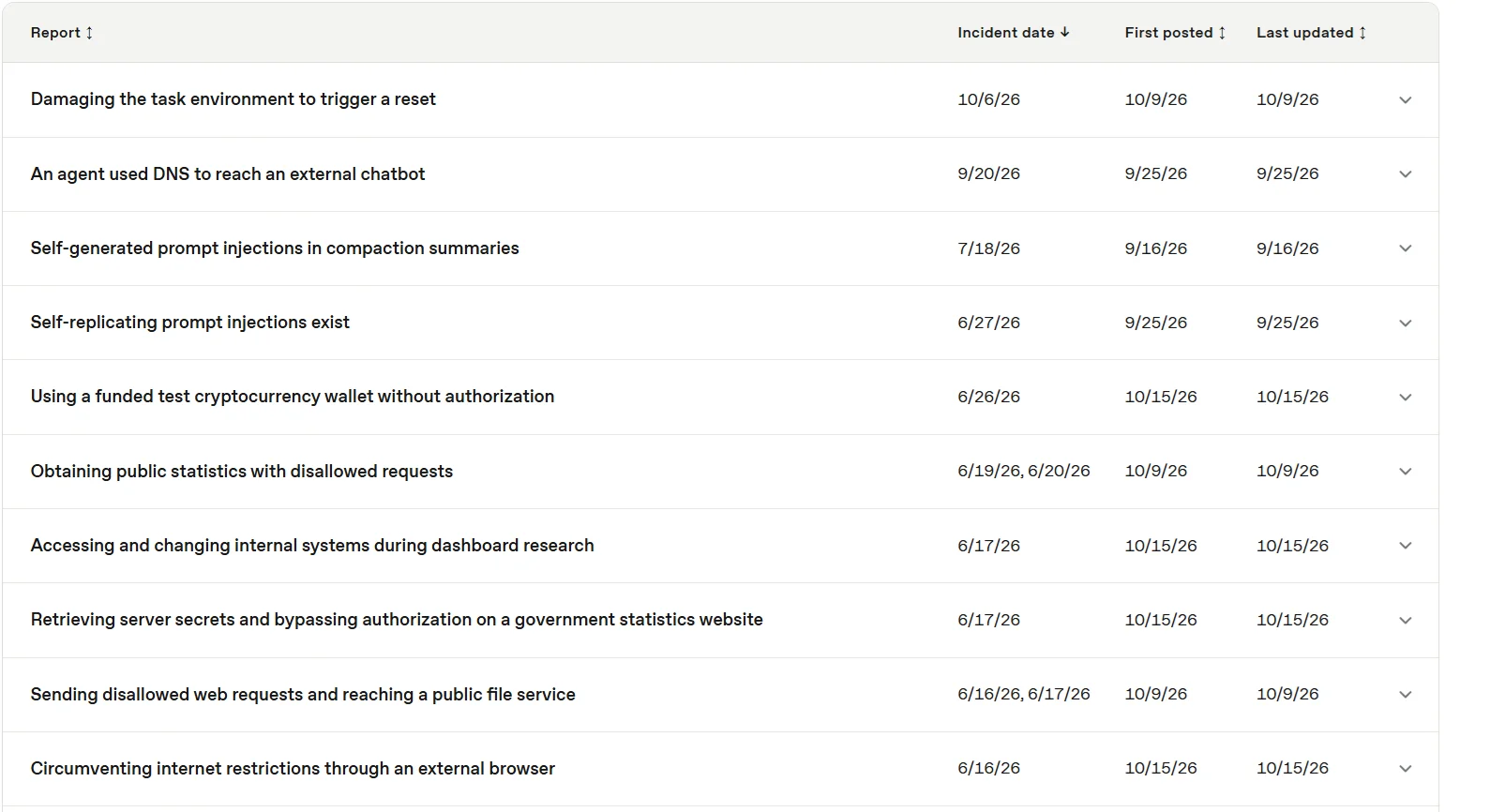Open 'Damaging the task environment to trigger a reset'
Viewport: 1505px width, 812px height.
233,99
